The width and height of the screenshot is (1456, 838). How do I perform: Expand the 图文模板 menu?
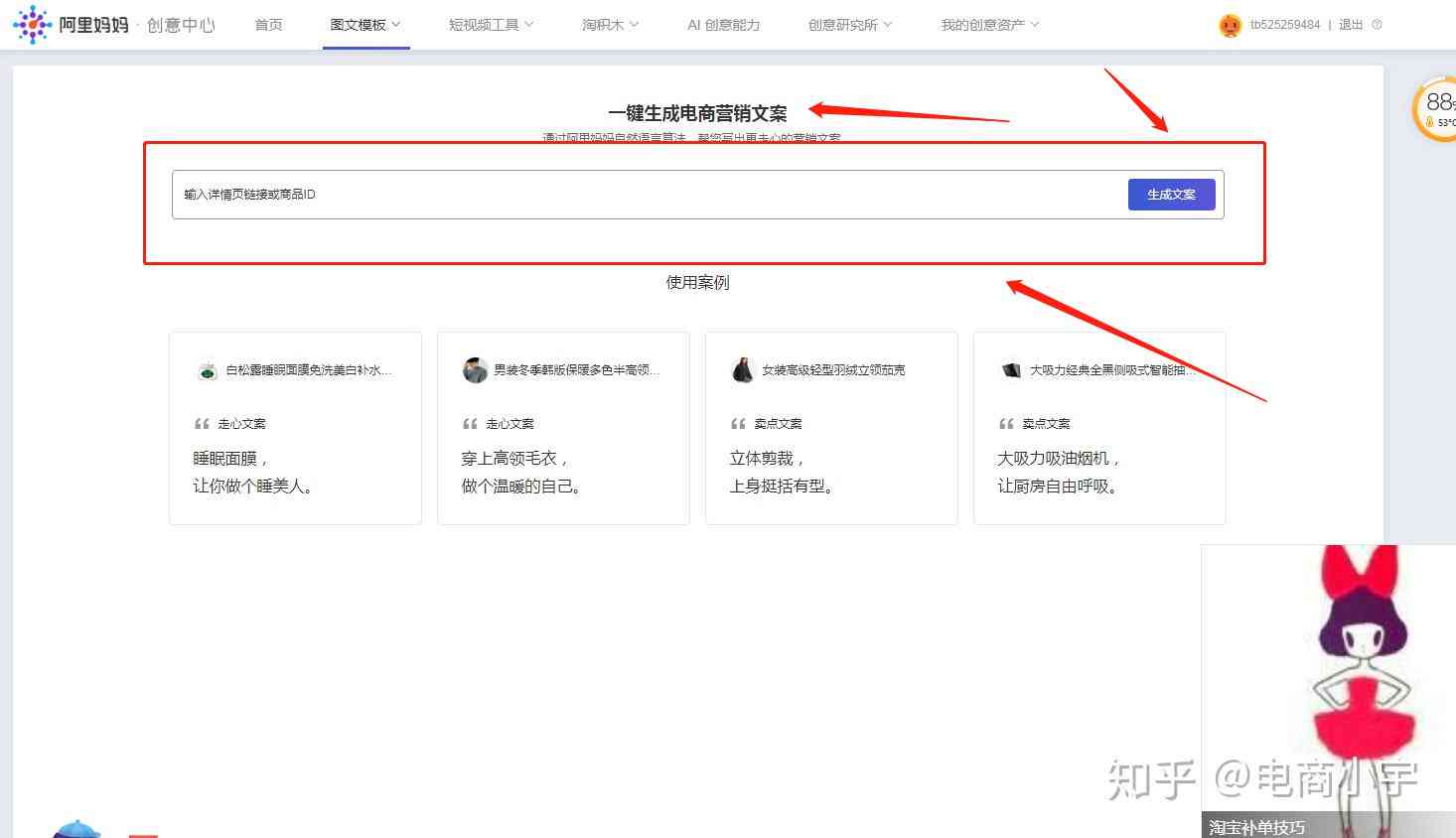pos(365,25)
